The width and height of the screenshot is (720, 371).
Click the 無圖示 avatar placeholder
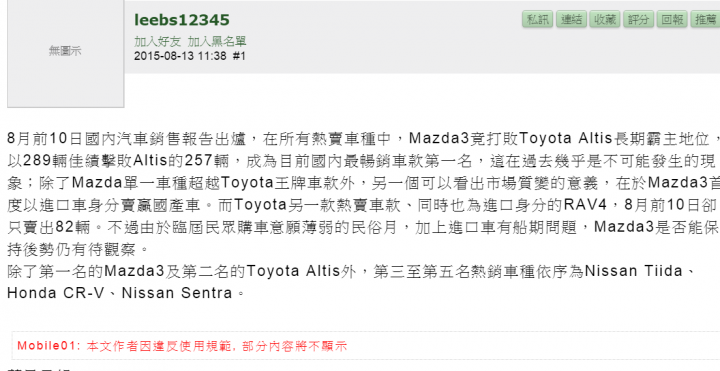tap(66, 53)
